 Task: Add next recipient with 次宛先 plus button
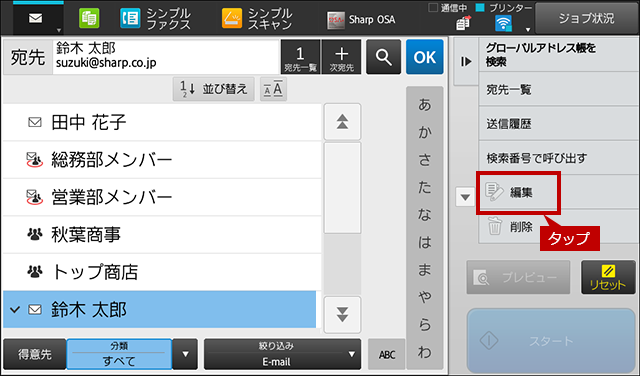click(342, 57)
